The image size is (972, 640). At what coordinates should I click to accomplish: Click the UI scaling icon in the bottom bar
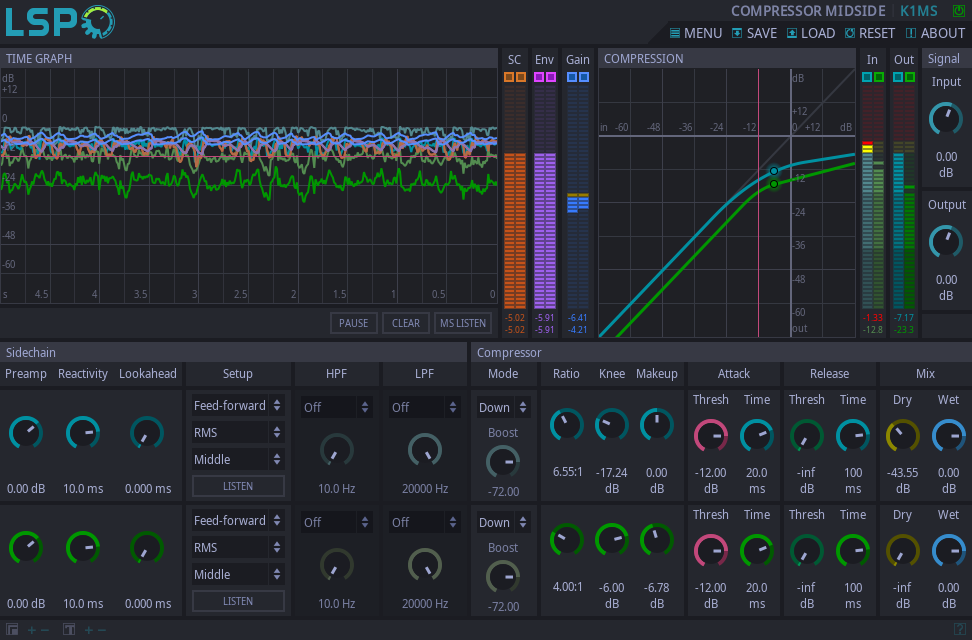(12, 630)
